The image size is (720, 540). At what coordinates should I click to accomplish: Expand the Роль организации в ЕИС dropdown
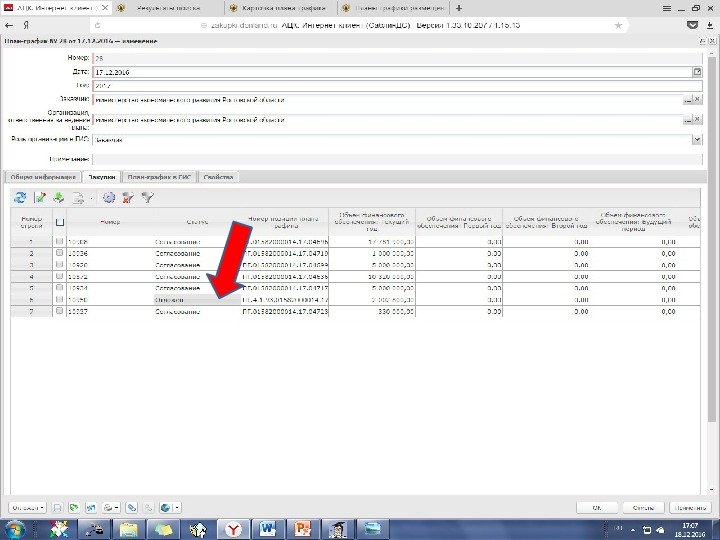coord(697,140)
